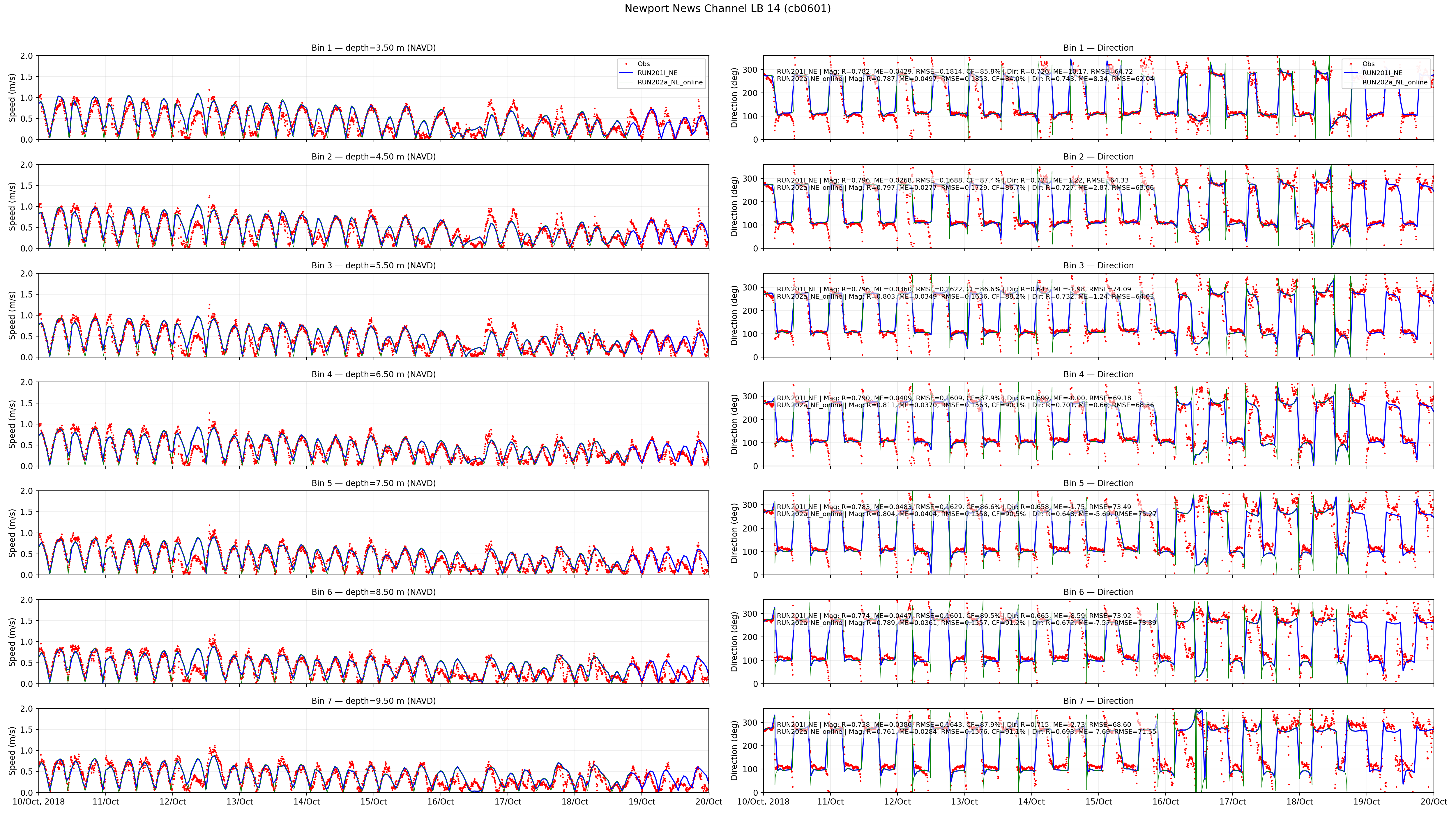The width and height of the screenshot is (1456, 815).
Task: Click the '19/Oct' tick under the direction plots
Action: click(x=1367, y=801)
